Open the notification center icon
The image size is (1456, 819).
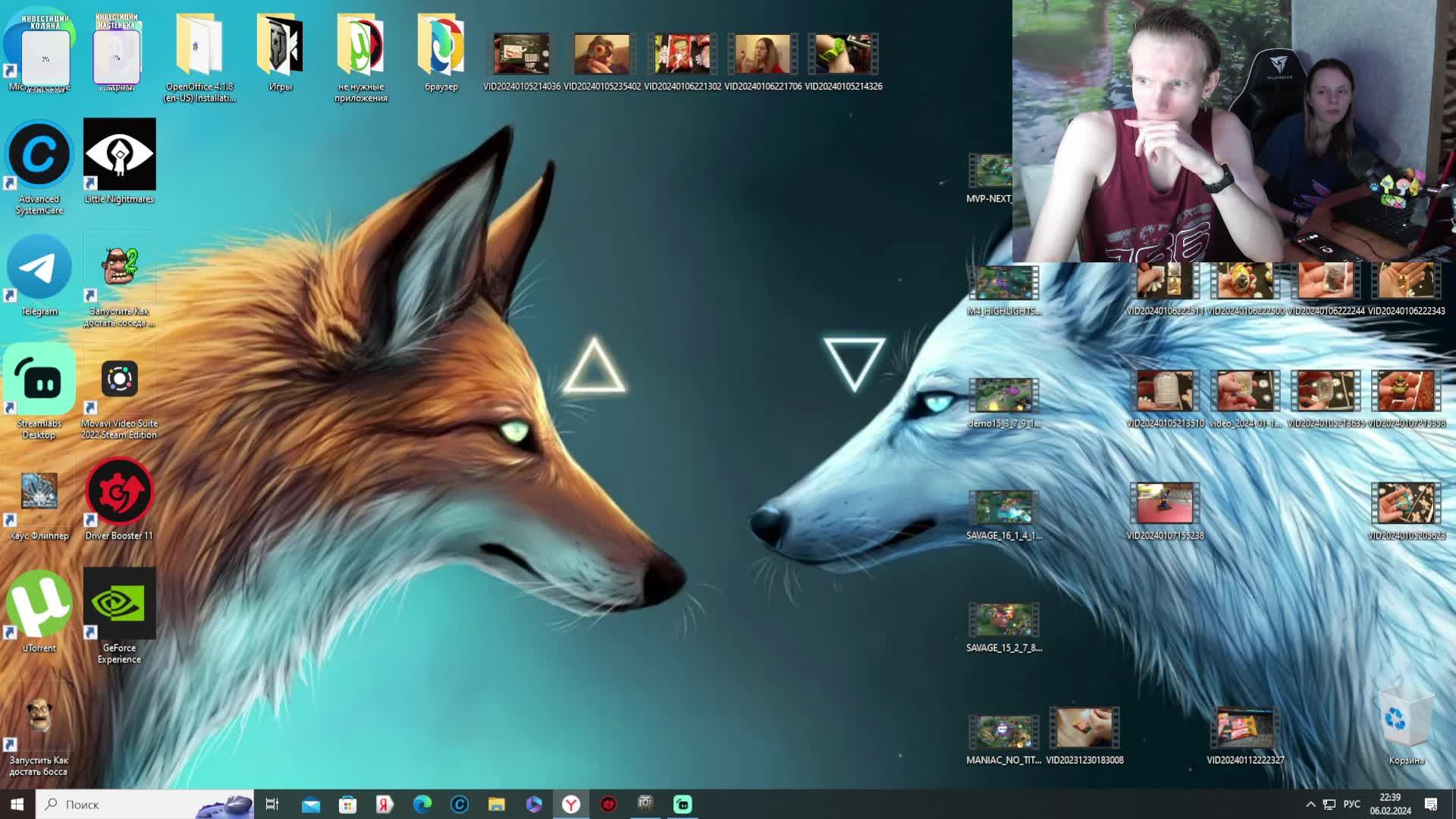pos(1431,804)
